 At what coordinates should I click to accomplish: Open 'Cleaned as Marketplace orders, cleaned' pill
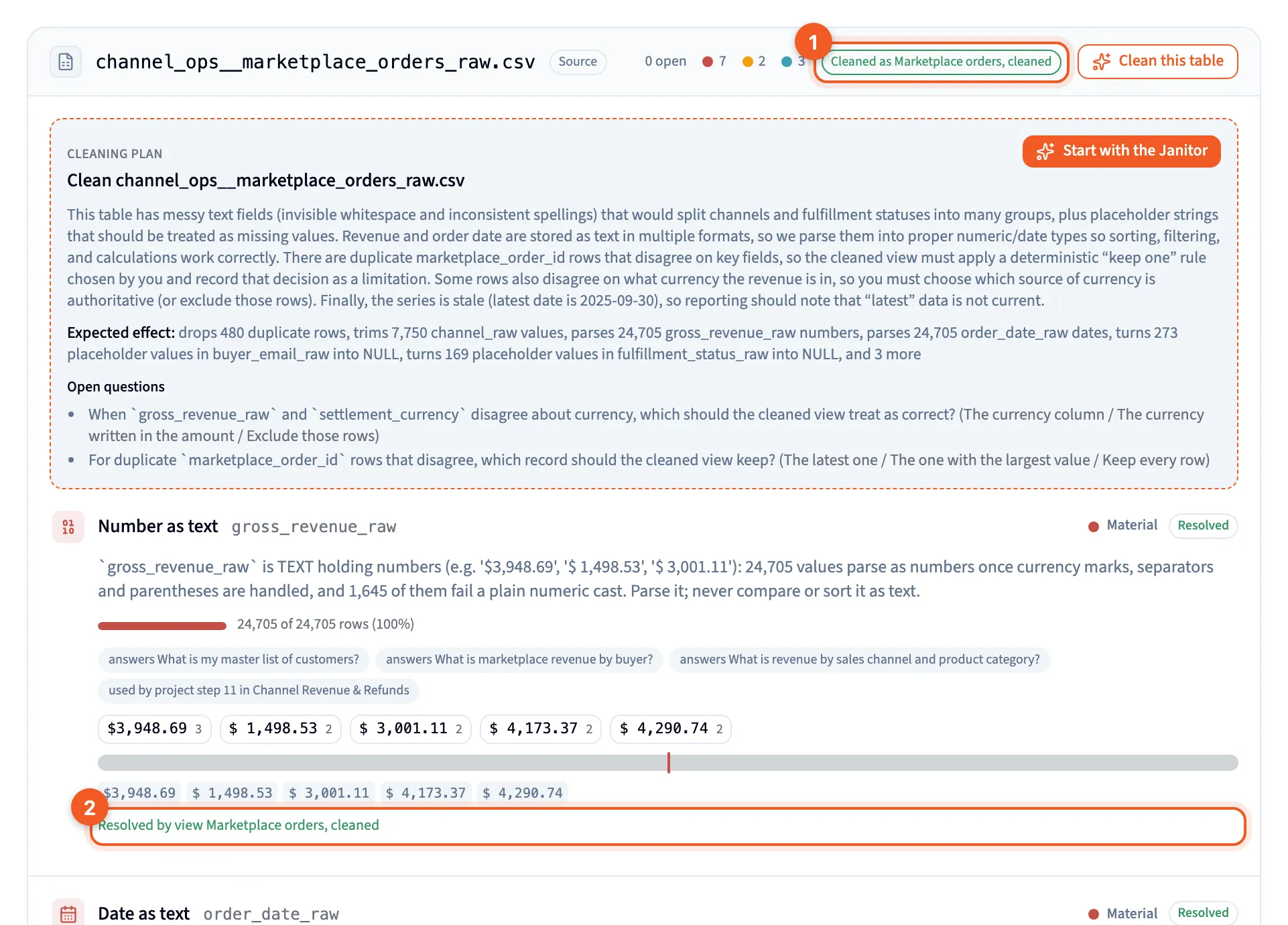(941, 62)
